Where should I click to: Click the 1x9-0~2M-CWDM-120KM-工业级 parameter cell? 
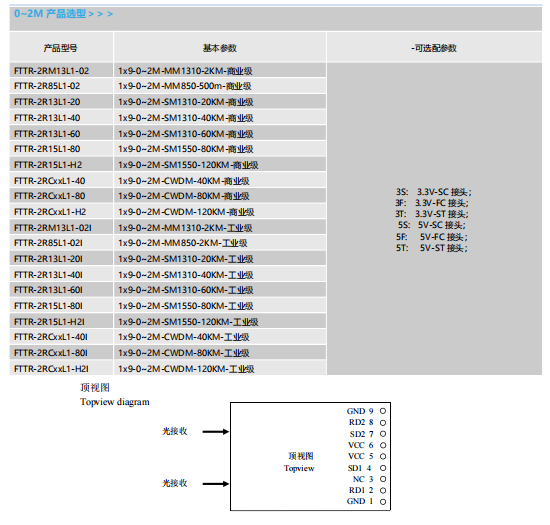[220, 369]
